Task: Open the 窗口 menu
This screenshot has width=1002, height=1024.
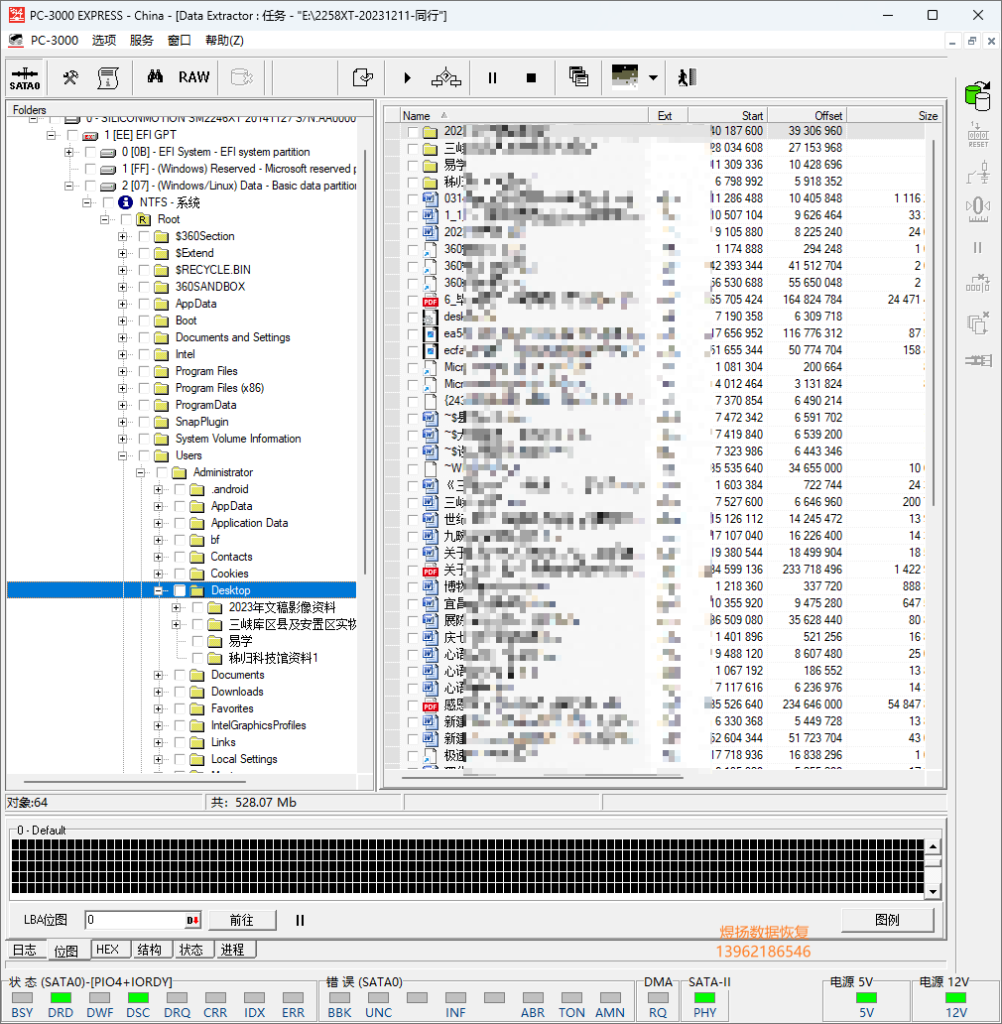Action: click(x=179, y=40)
